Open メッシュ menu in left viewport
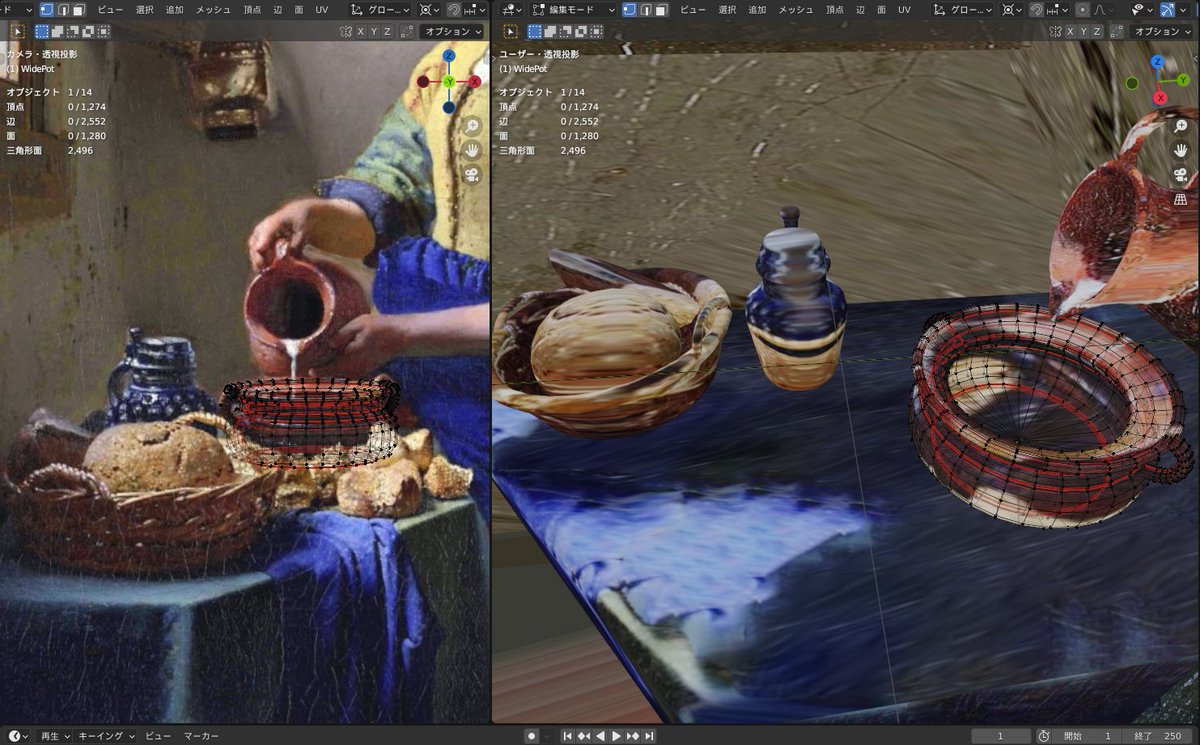This screenshot has height=745, width=1200. pos(213,10)
